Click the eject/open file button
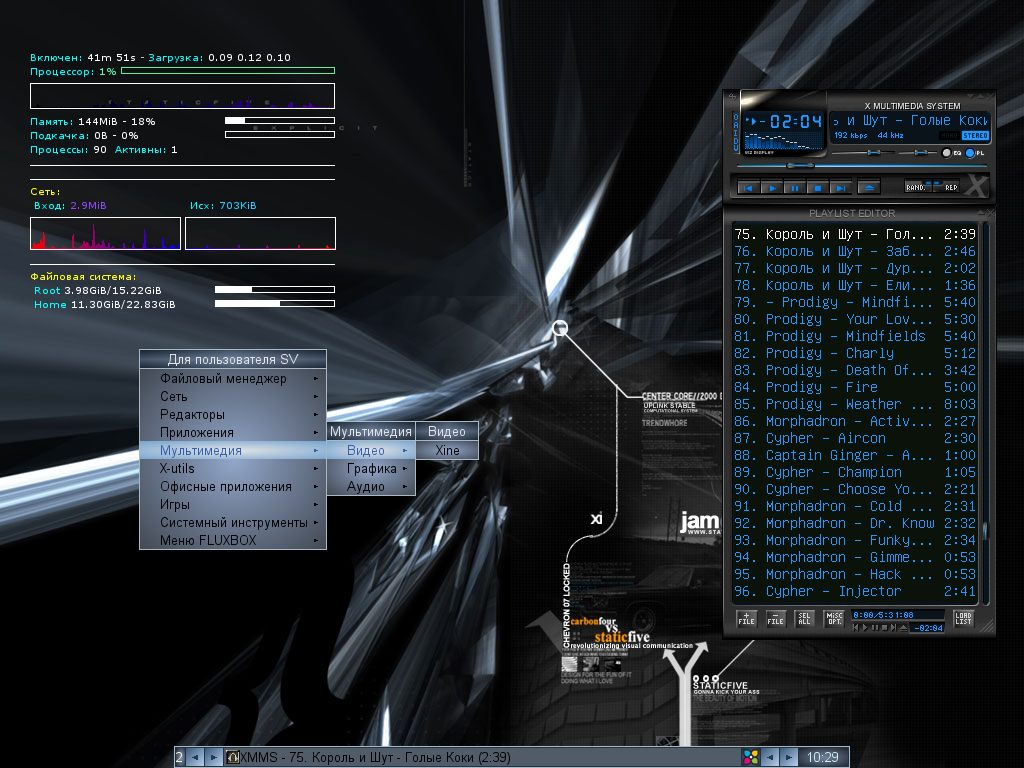The width and height of the screenshot is (1024, 768). click(869, 187)
